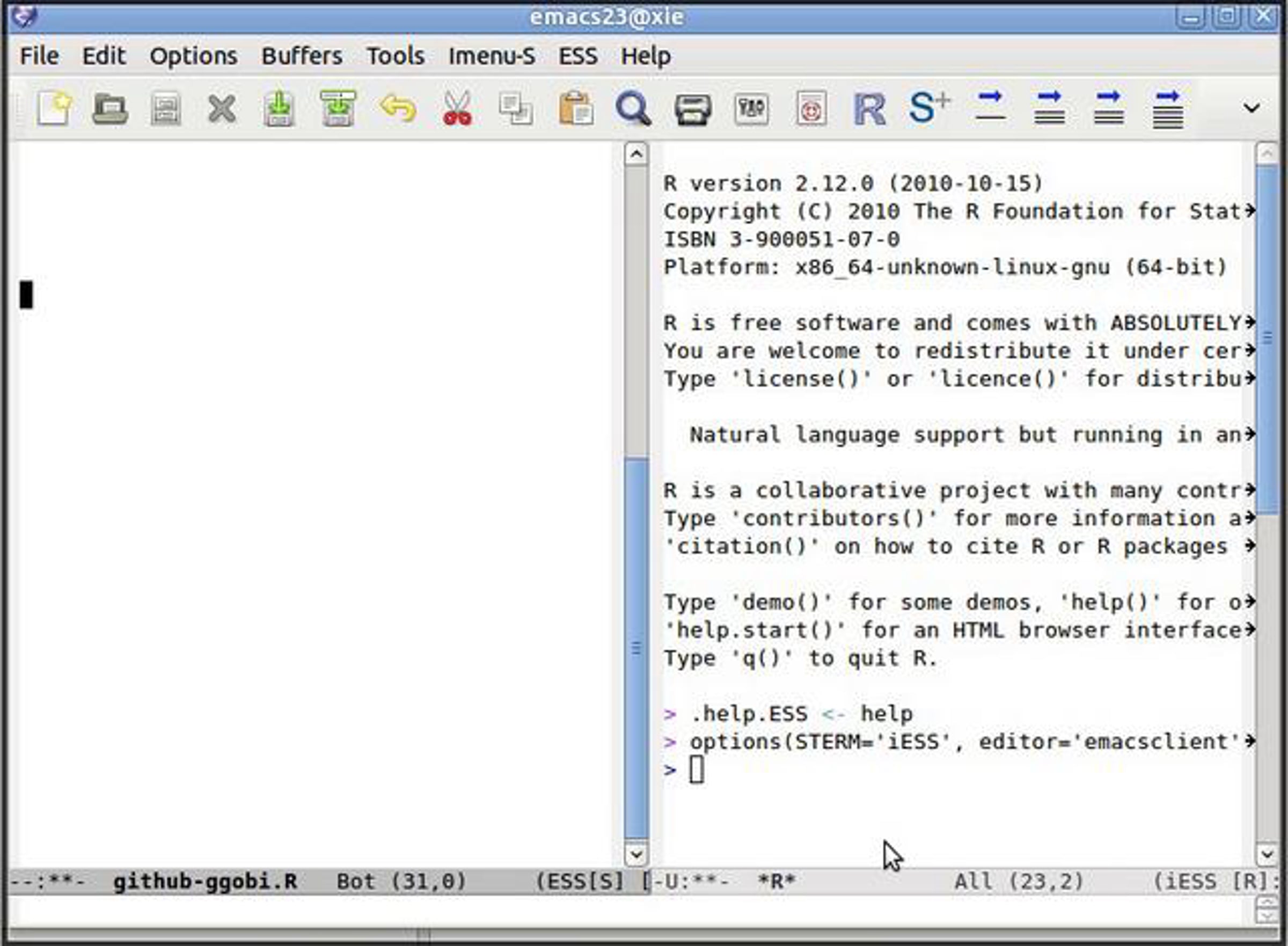1288x946 pixels.
Task: Click the ESS eval function icon with four lines
Action: (x=1168, y=109)
